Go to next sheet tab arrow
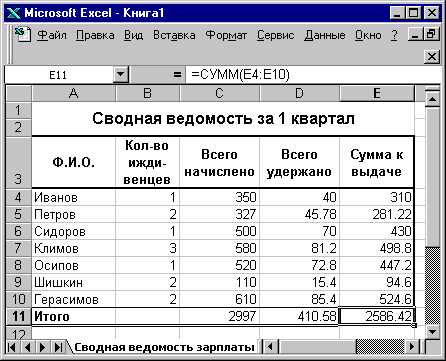This screenshot has width=446, height=361. coord(42,347)
